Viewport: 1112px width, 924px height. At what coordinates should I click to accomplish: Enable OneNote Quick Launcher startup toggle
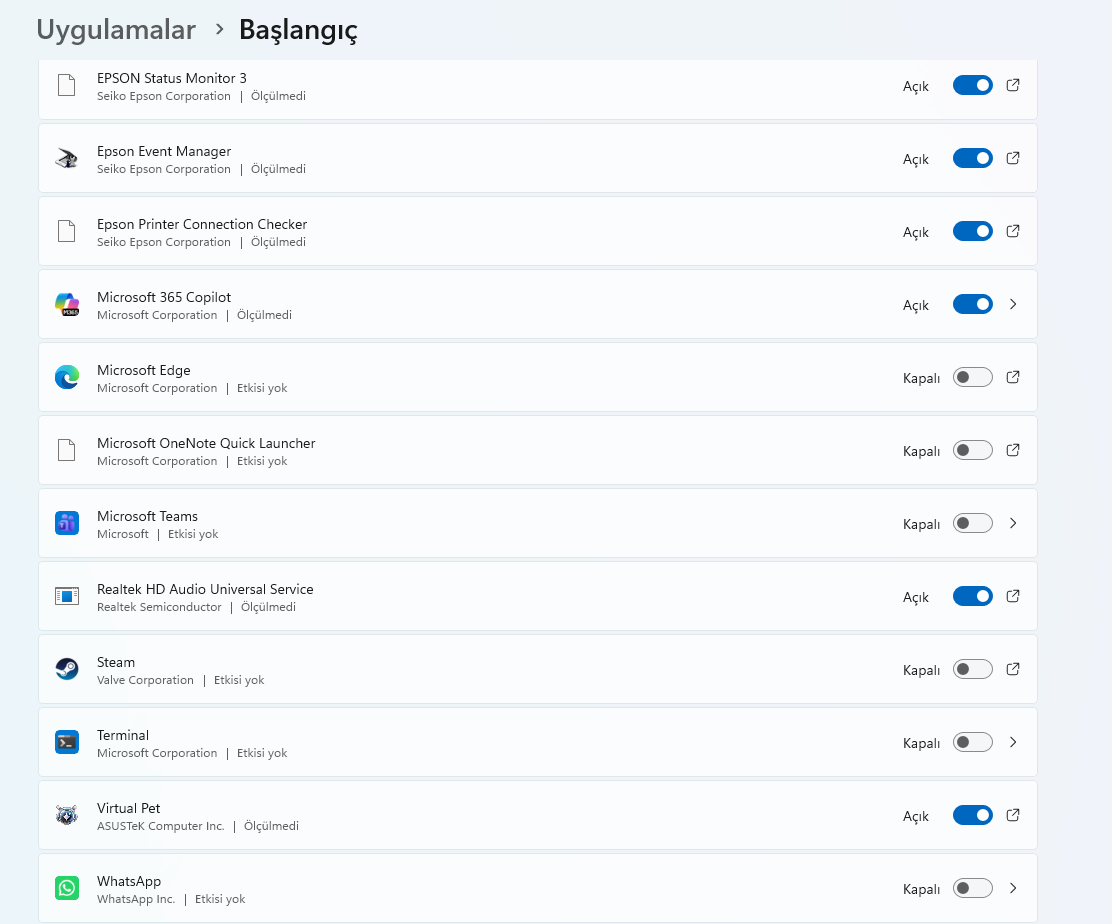(972, 450)
